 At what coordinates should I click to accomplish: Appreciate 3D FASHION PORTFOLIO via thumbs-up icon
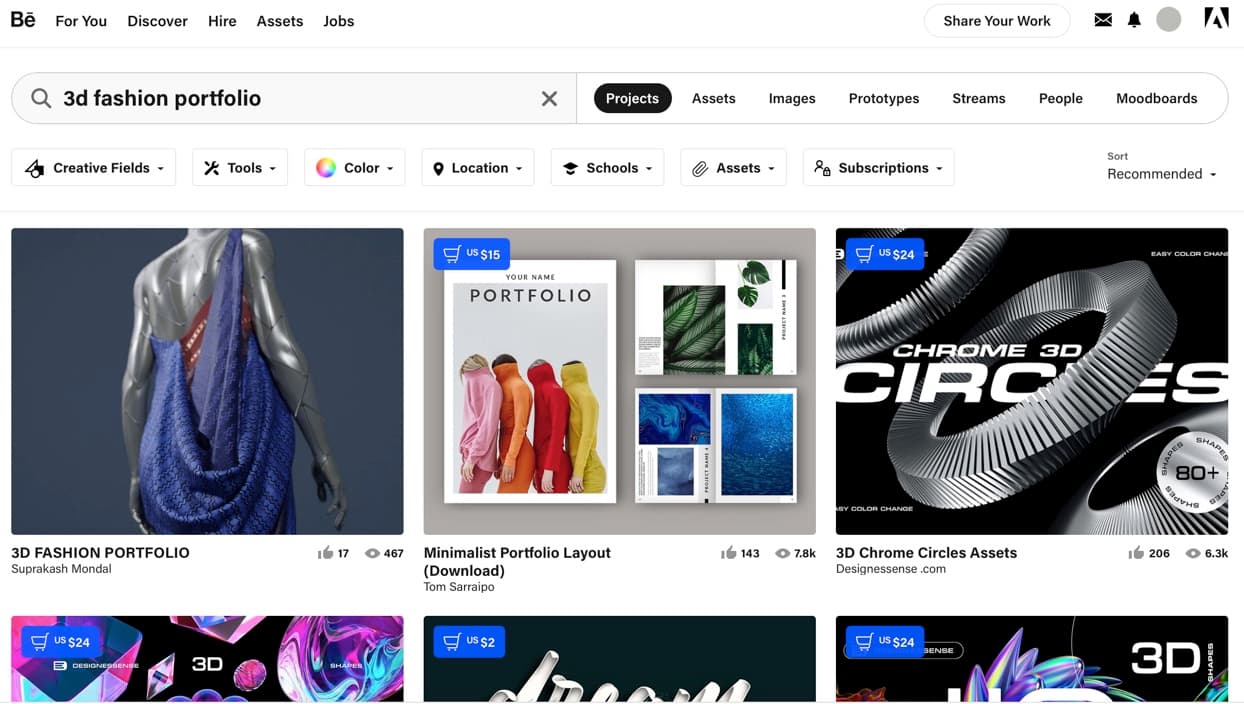325,552
